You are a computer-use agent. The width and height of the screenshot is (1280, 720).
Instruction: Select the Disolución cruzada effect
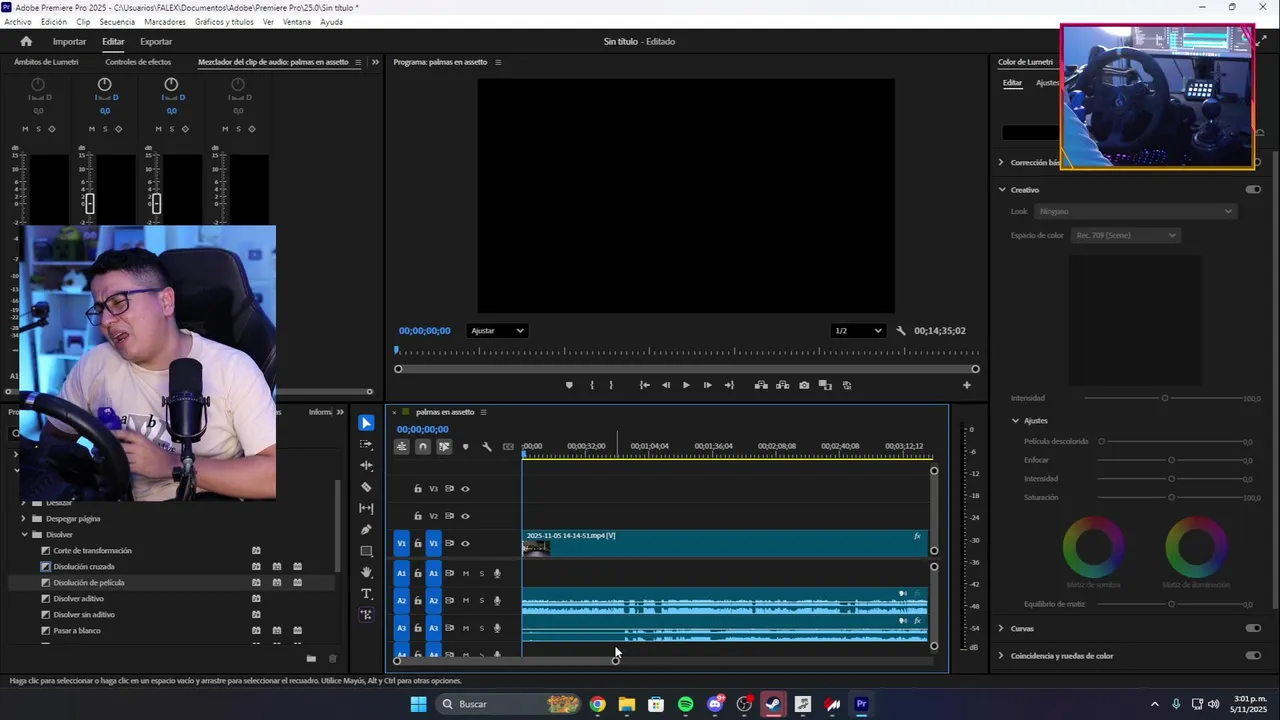[x=84, y=567]
